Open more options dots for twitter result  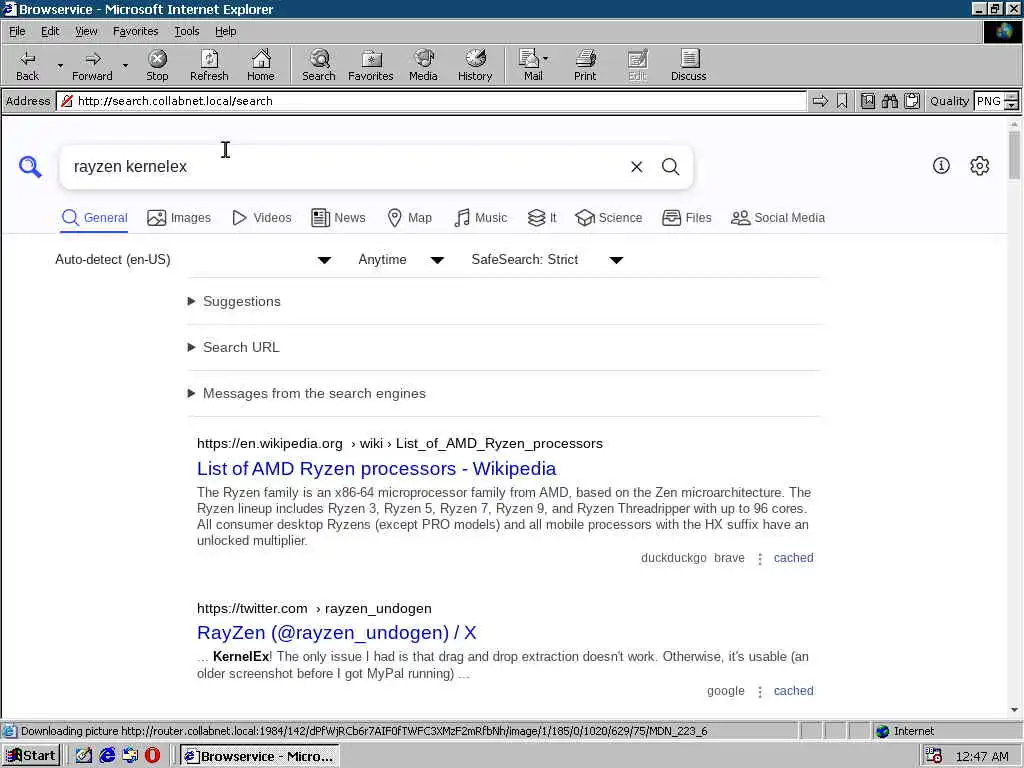coord(760,692)
